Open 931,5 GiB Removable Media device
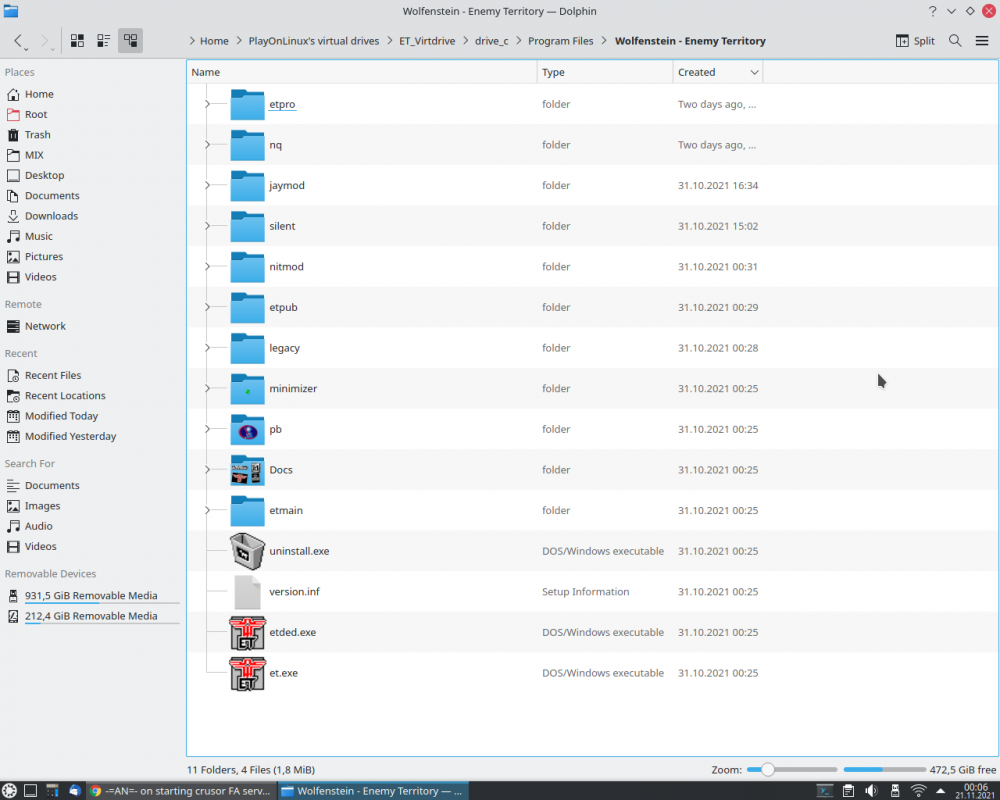This screenshot has height=800, width=1000. 92,596
